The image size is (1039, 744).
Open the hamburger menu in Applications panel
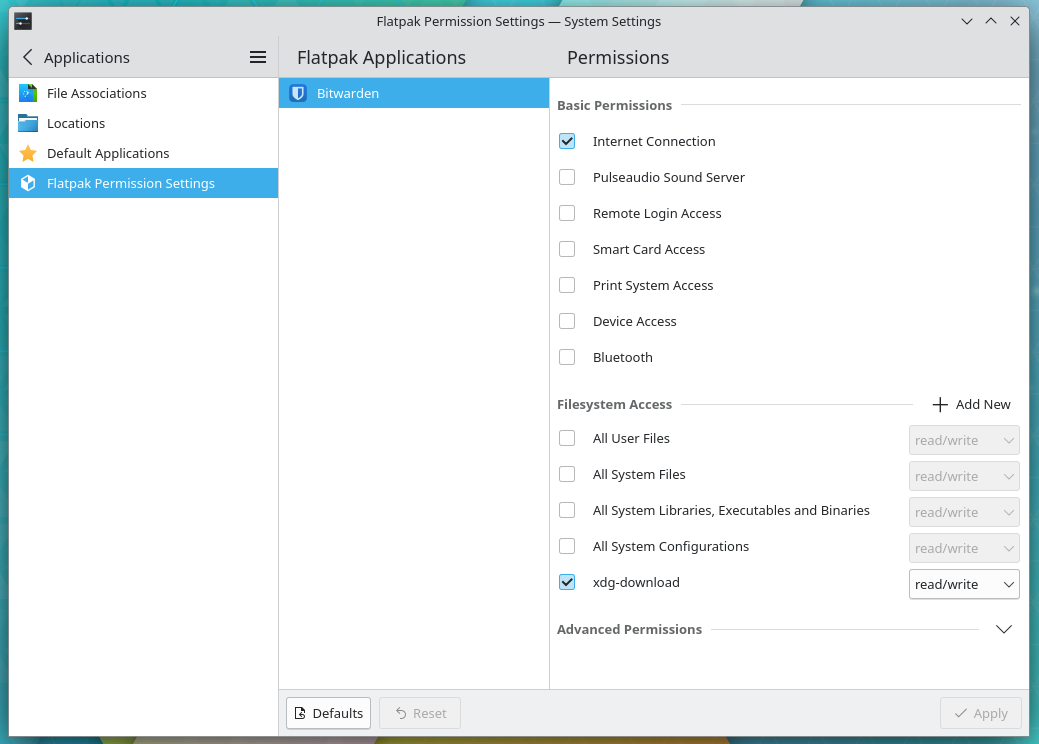[258, 57]
